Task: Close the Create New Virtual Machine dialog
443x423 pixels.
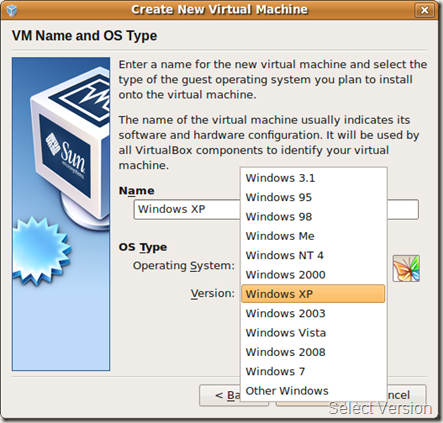Action: 424,10
